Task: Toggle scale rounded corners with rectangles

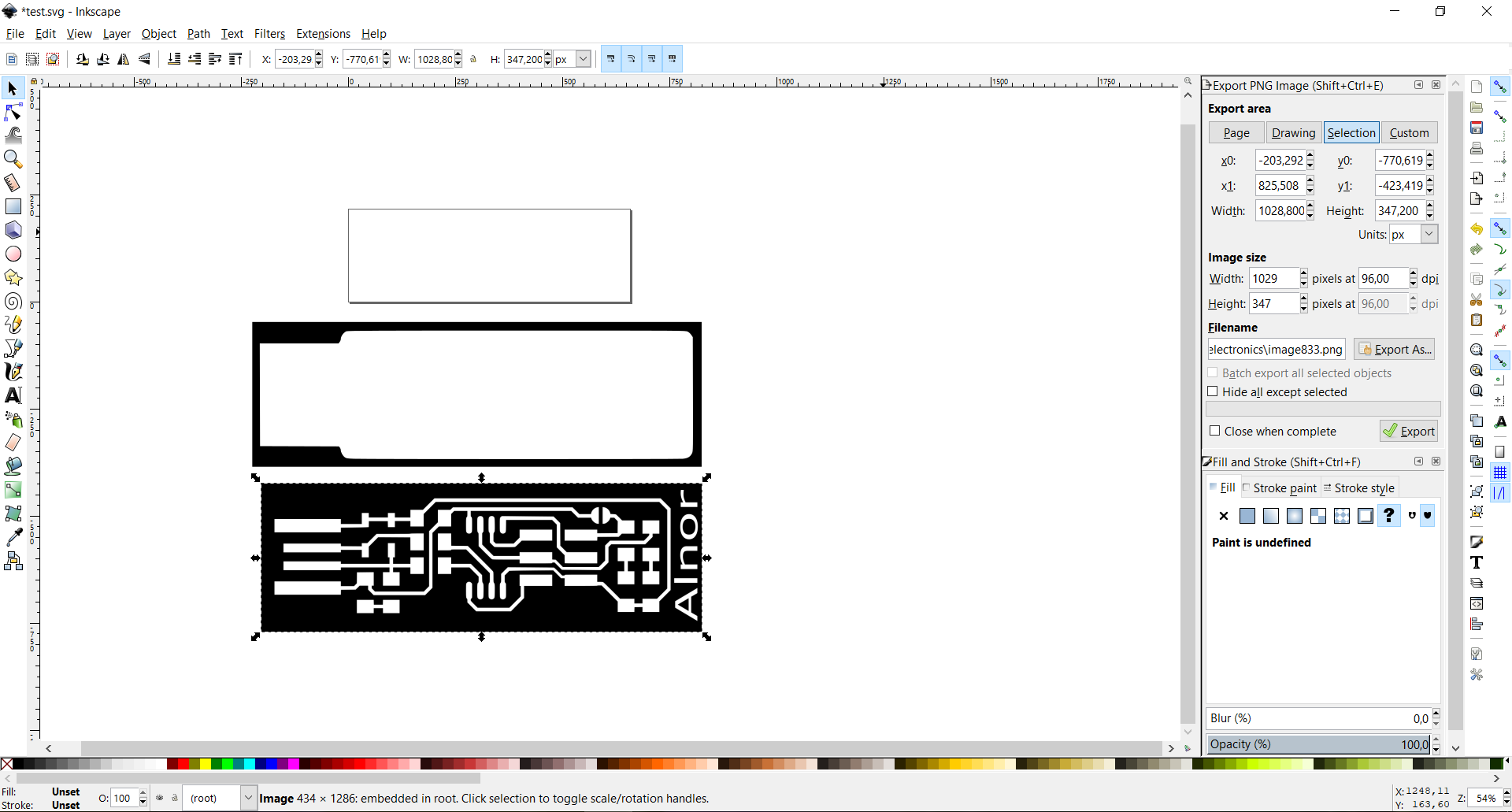Action: pyautogui.click(x=632, y=59)
